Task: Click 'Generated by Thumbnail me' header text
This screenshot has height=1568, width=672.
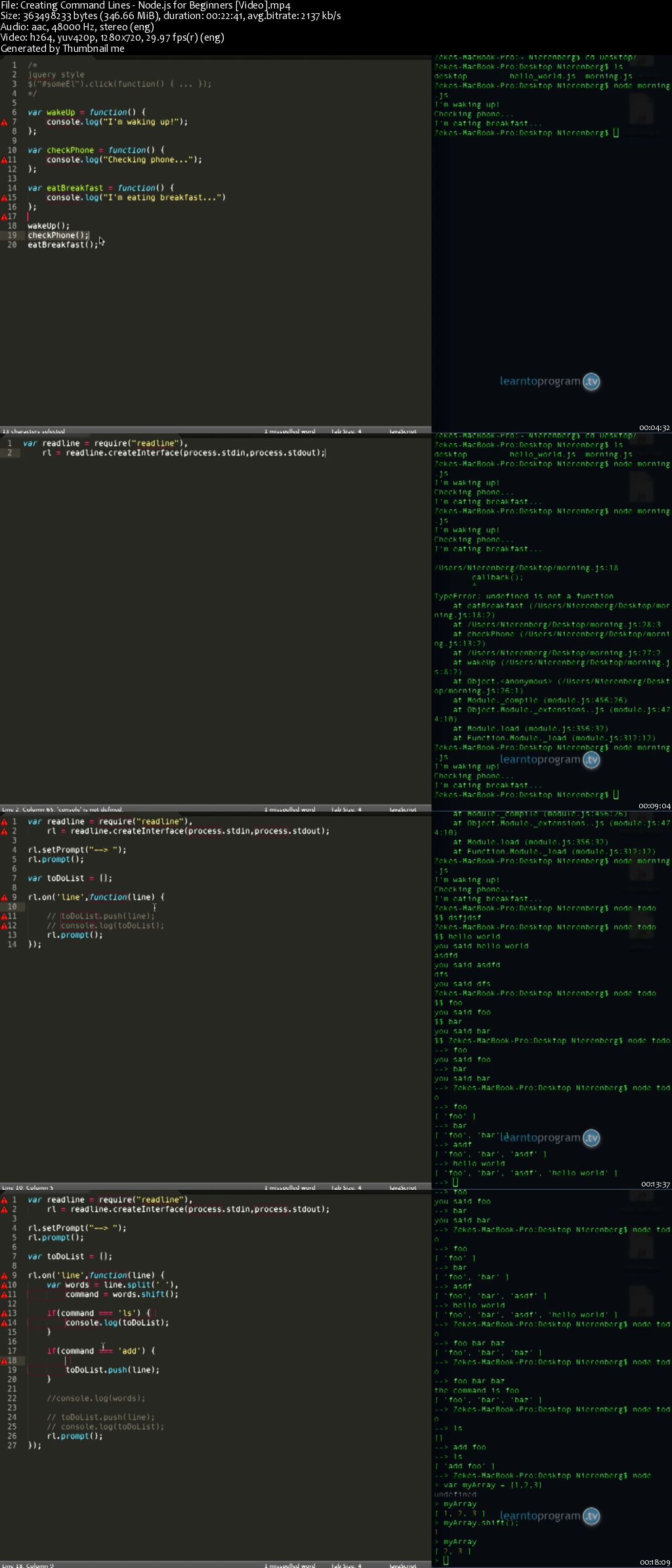Action: 62,49
